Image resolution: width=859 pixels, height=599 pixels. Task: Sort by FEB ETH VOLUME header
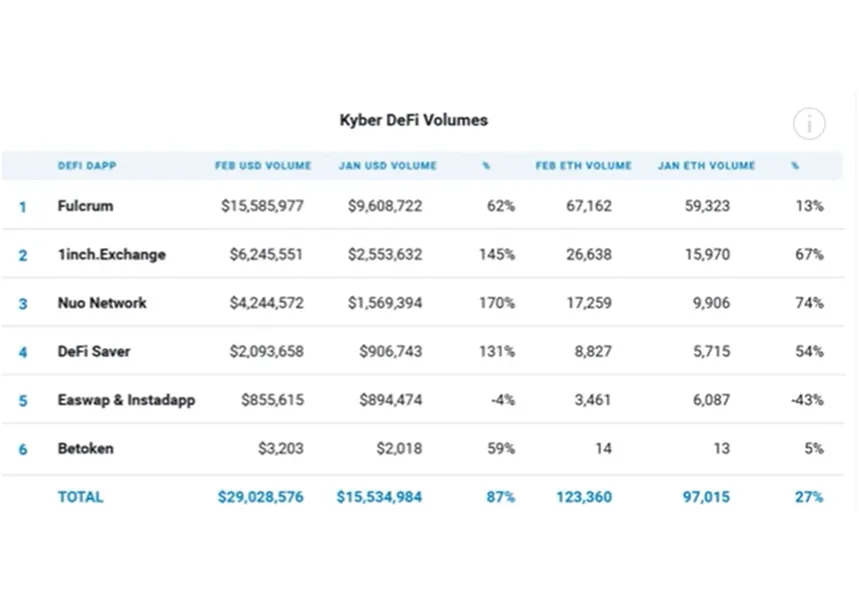point(583,166)
